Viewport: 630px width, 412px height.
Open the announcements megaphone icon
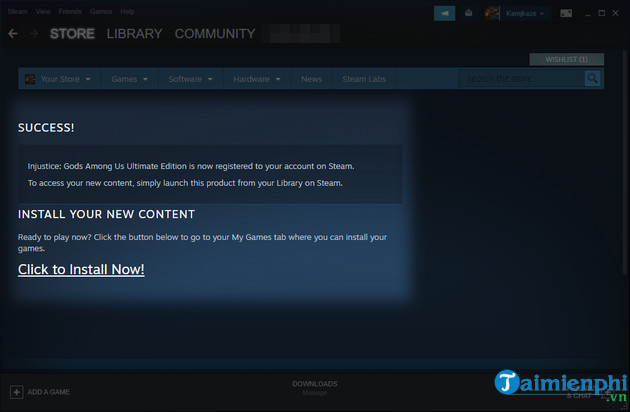(444, 13)
